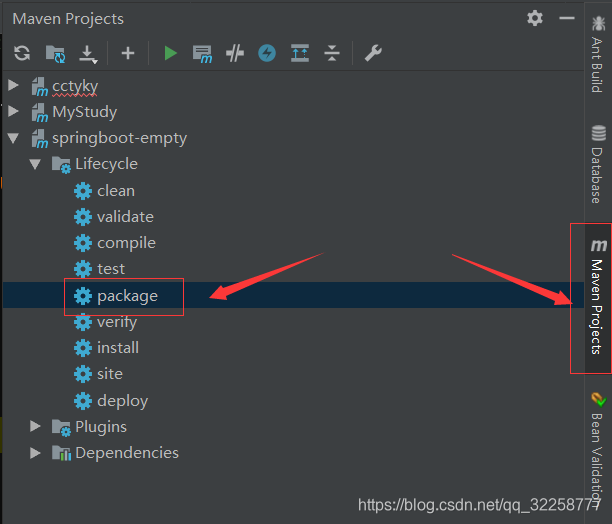Select the Lifecycle node
Viewport: 612px width, 524px height.
(106, 164)
